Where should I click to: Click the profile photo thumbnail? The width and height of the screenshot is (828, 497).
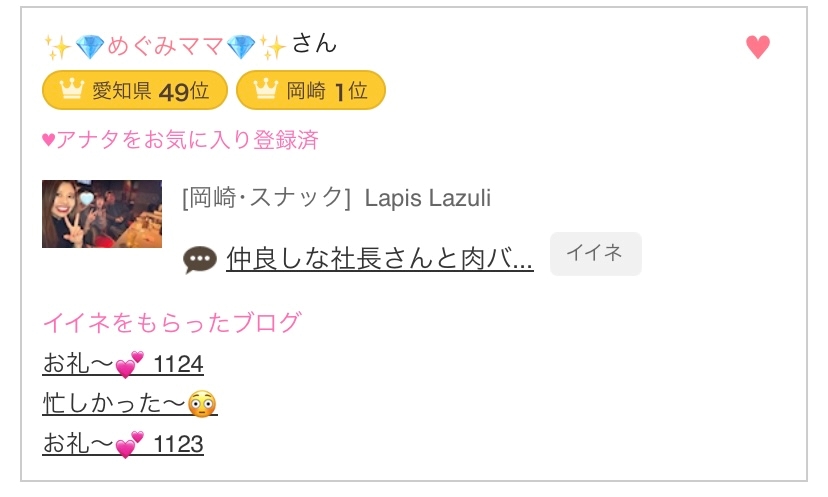tap(102, 214)
